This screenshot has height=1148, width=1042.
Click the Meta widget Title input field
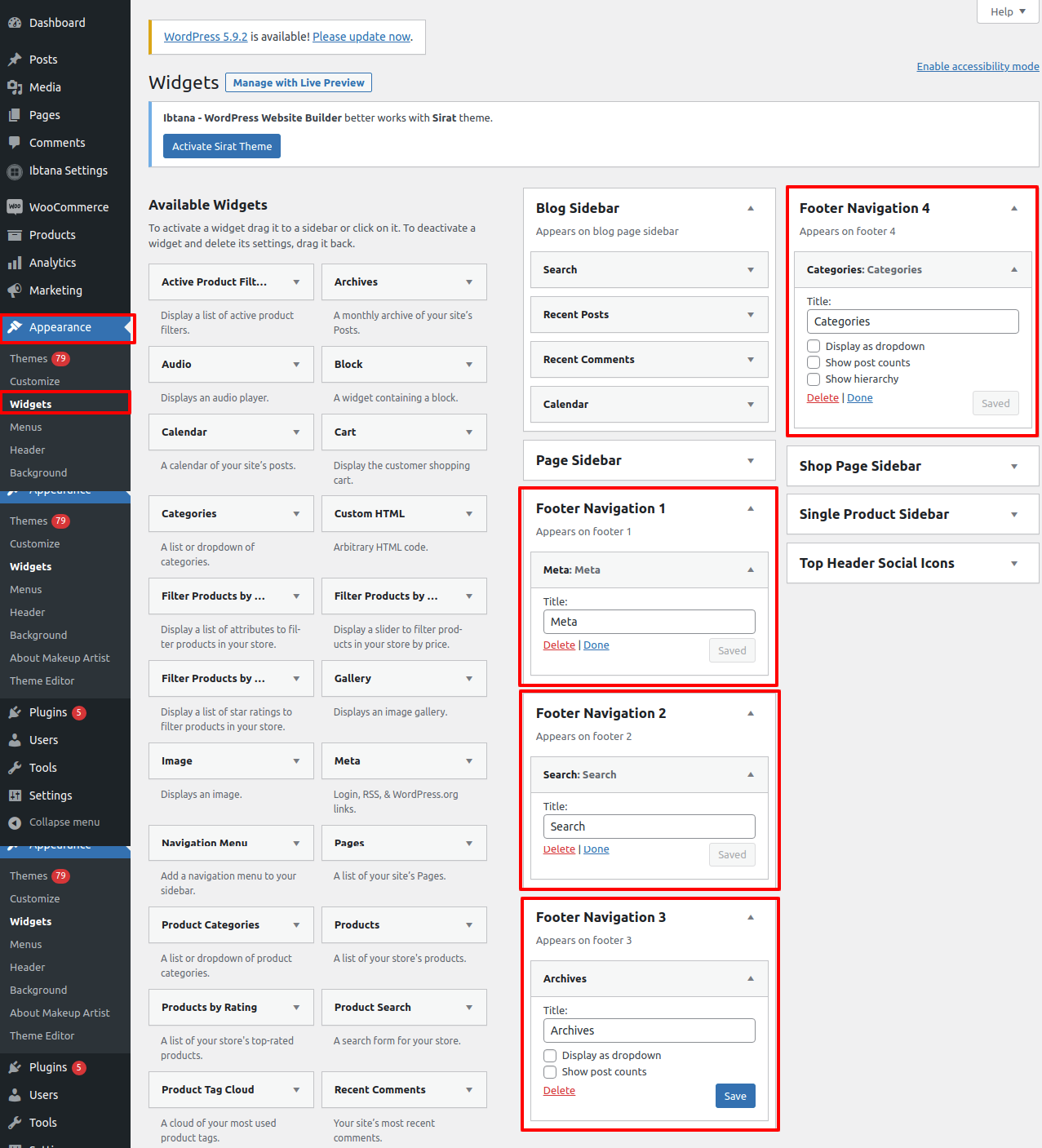[x=649, y=622]
